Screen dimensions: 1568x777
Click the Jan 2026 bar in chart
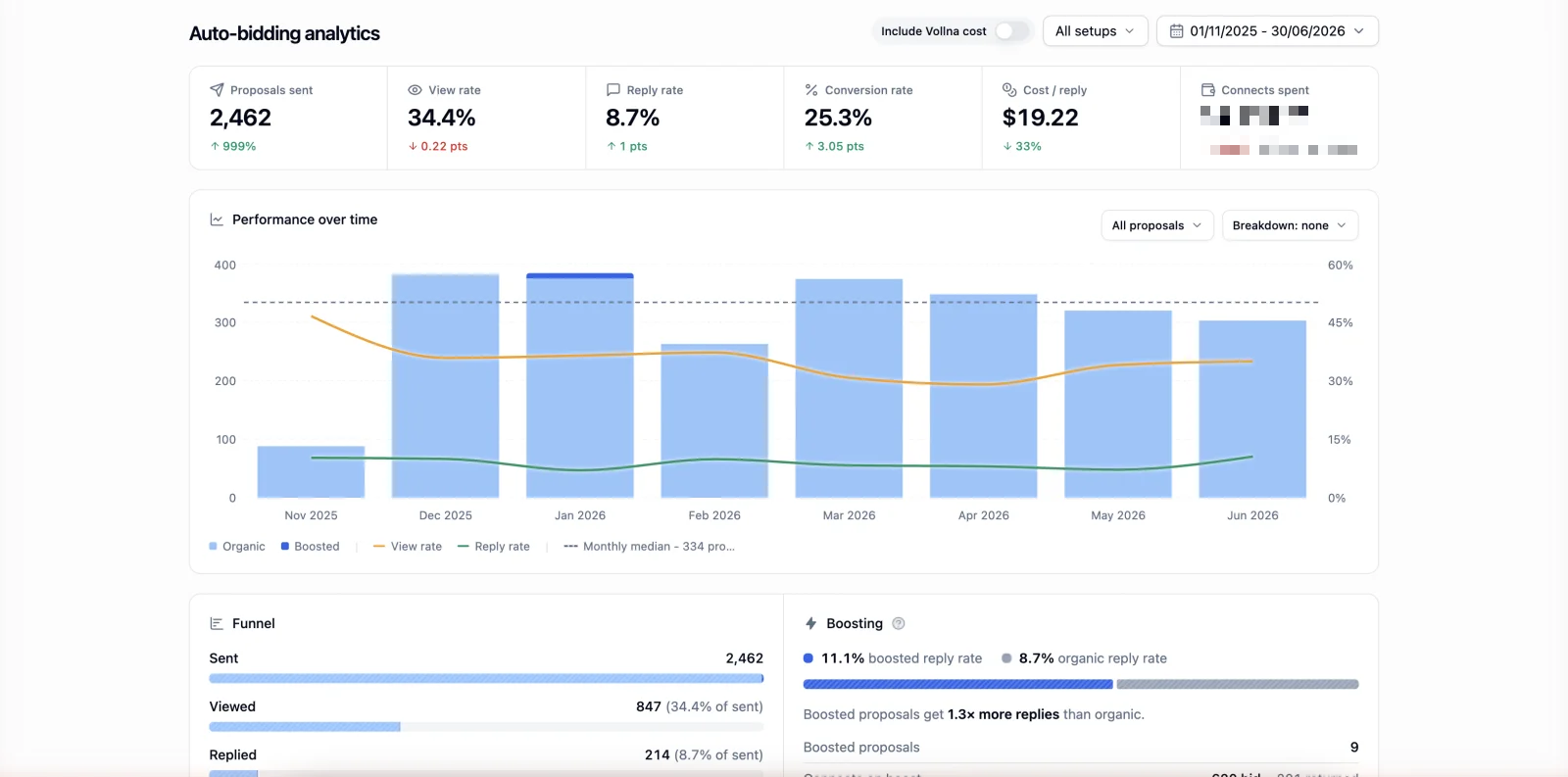pos(580,386)
